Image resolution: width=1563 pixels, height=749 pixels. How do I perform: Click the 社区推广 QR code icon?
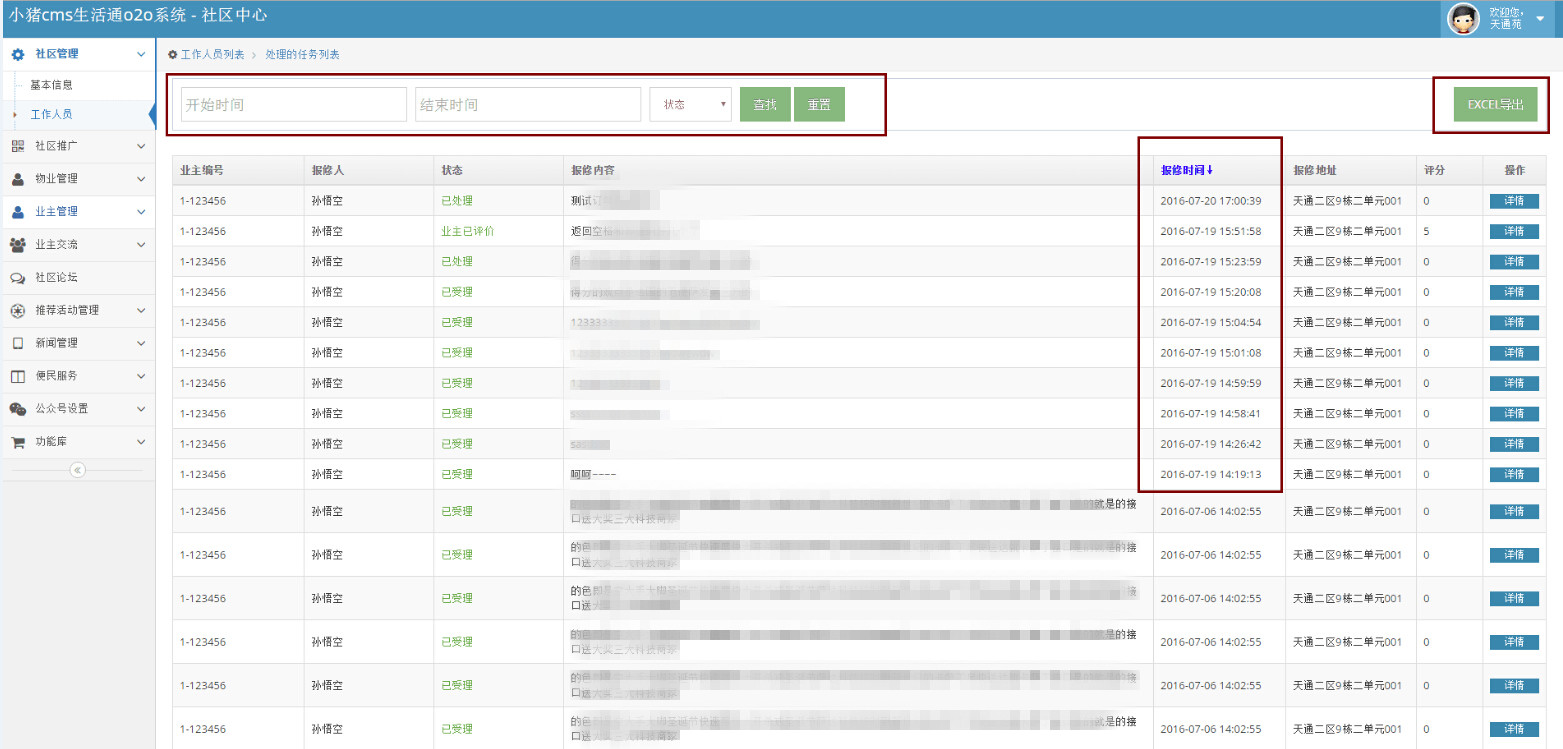tap(18, 146)
